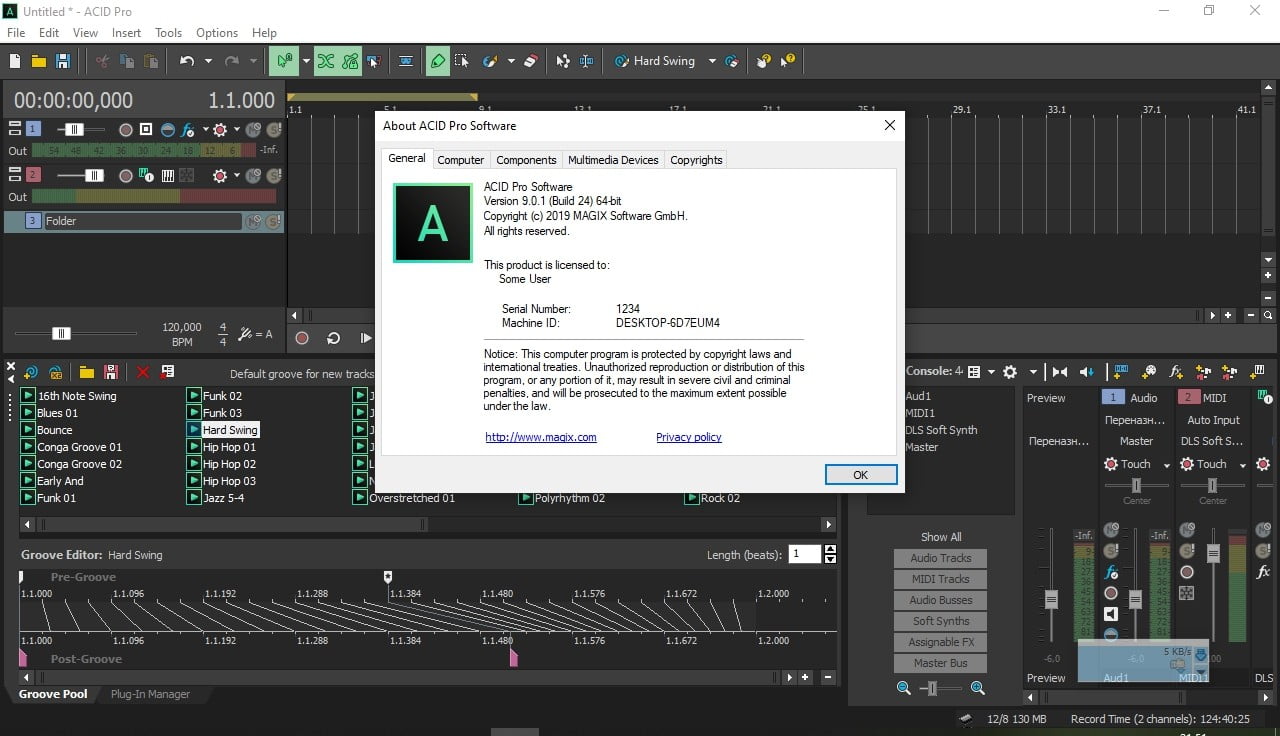1280x736 pixels.
Task: Select the Hard Swing groove
Action: point(230,430)
